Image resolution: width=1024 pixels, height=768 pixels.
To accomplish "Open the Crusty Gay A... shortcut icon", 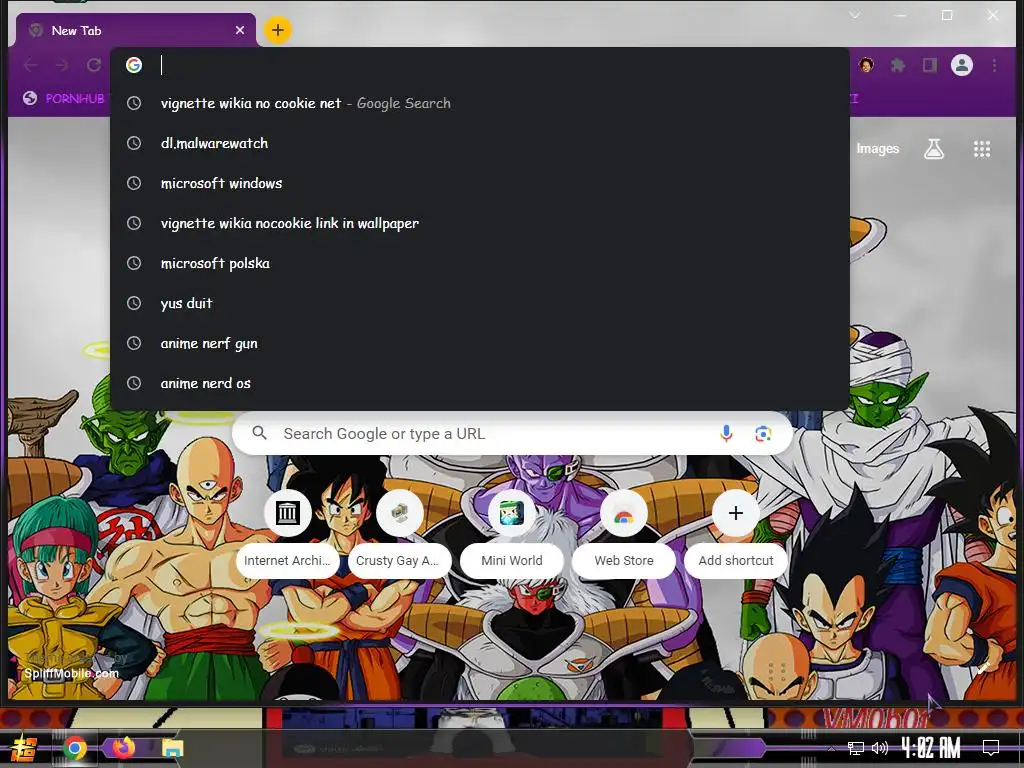I will tap(400, 513).
